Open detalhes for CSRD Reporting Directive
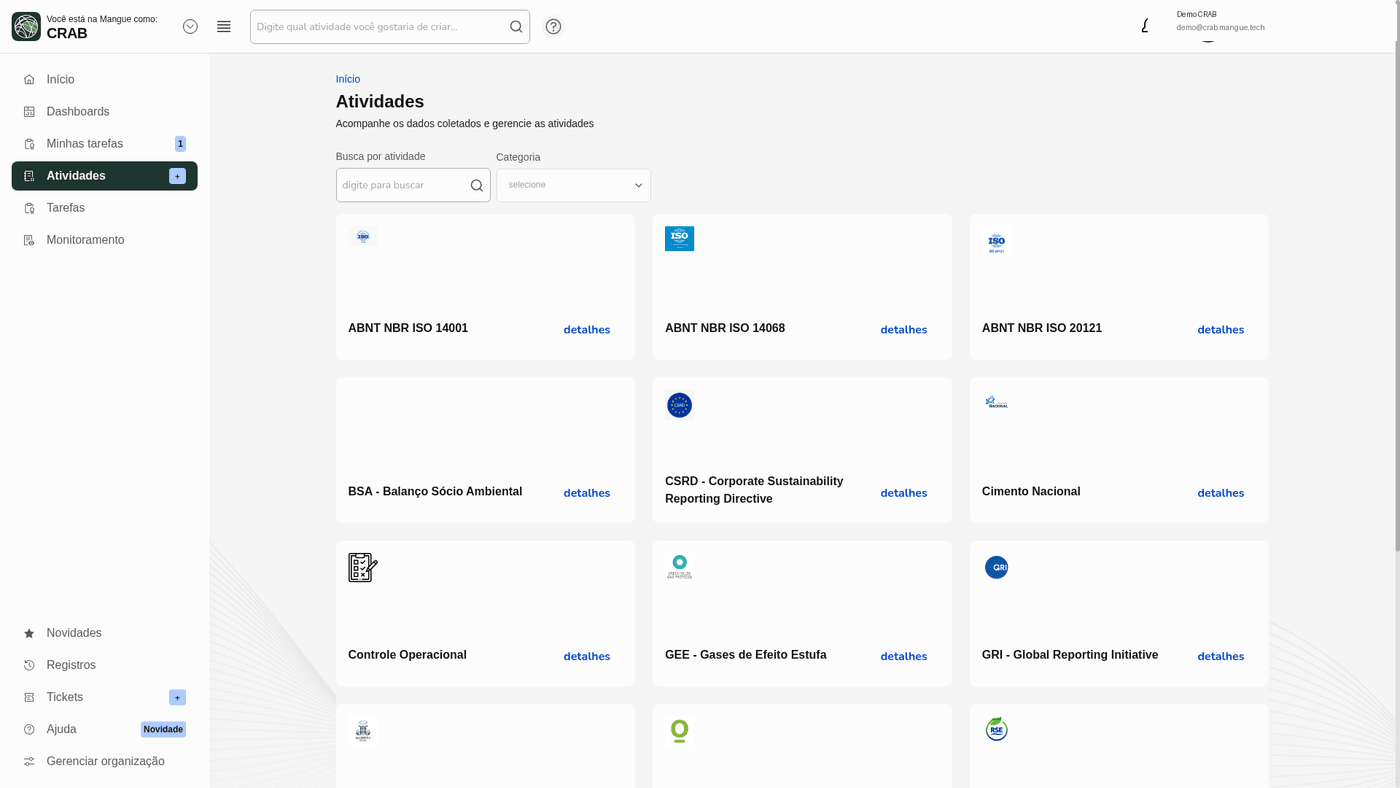 [x=904, y=493]
